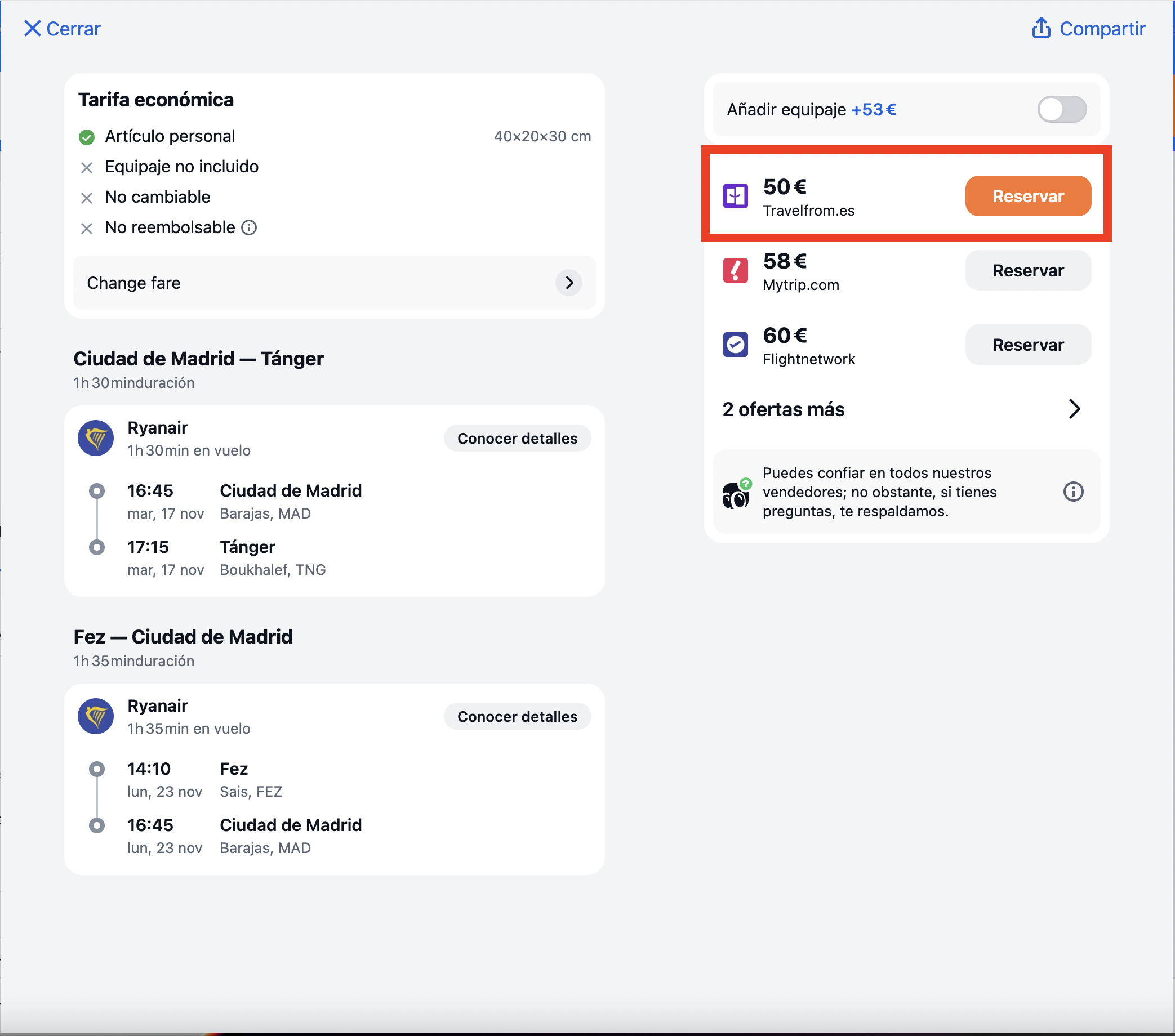Viewport: 1175px width, 1036px height.
Task: Reserve the 50 € Travelfrom.es offer
Action: (1027, 196)
